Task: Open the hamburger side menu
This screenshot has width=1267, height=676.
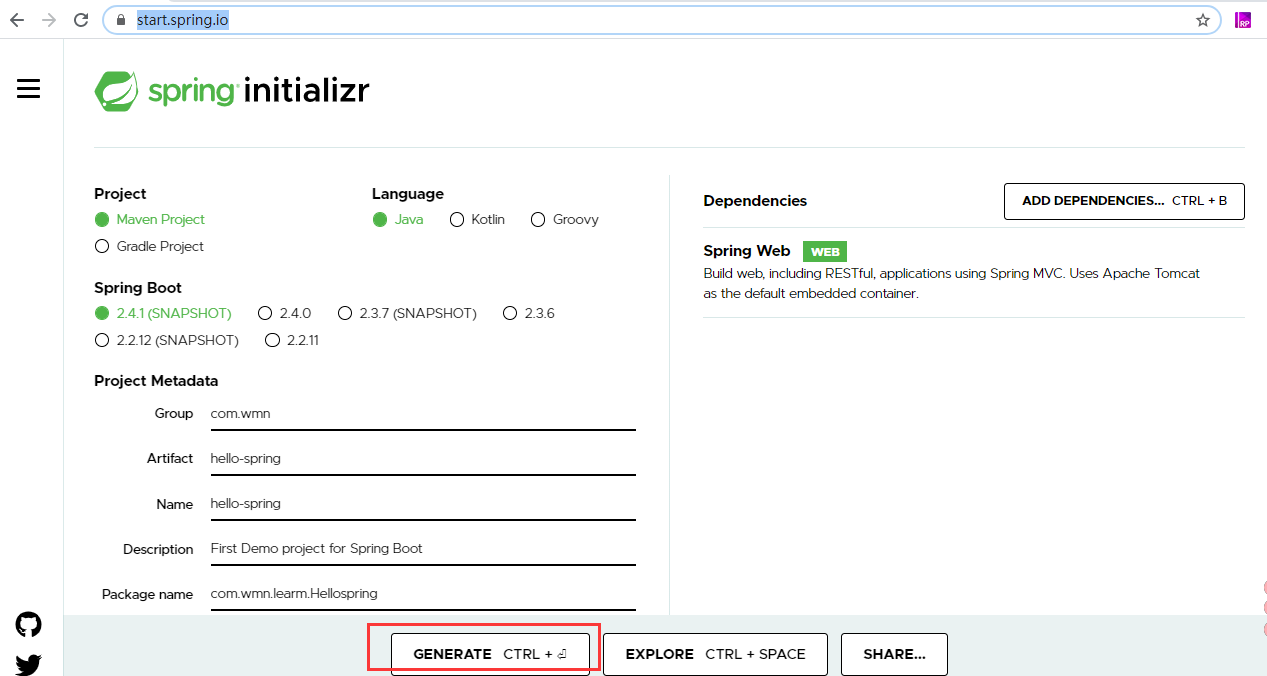Action: [29, 89]
